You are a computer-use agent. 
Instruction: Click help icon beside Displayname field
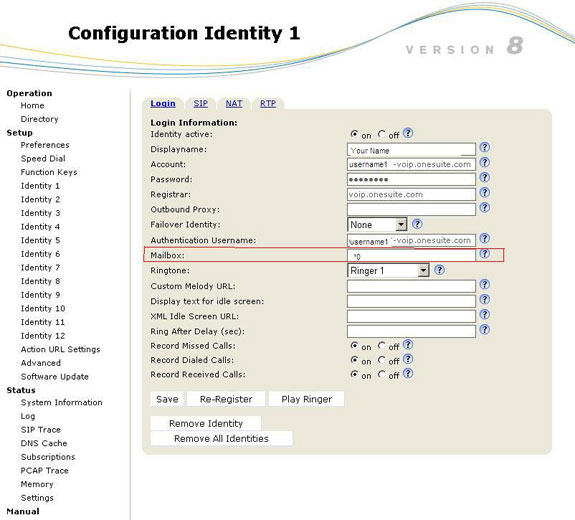[x=484, y=147]
